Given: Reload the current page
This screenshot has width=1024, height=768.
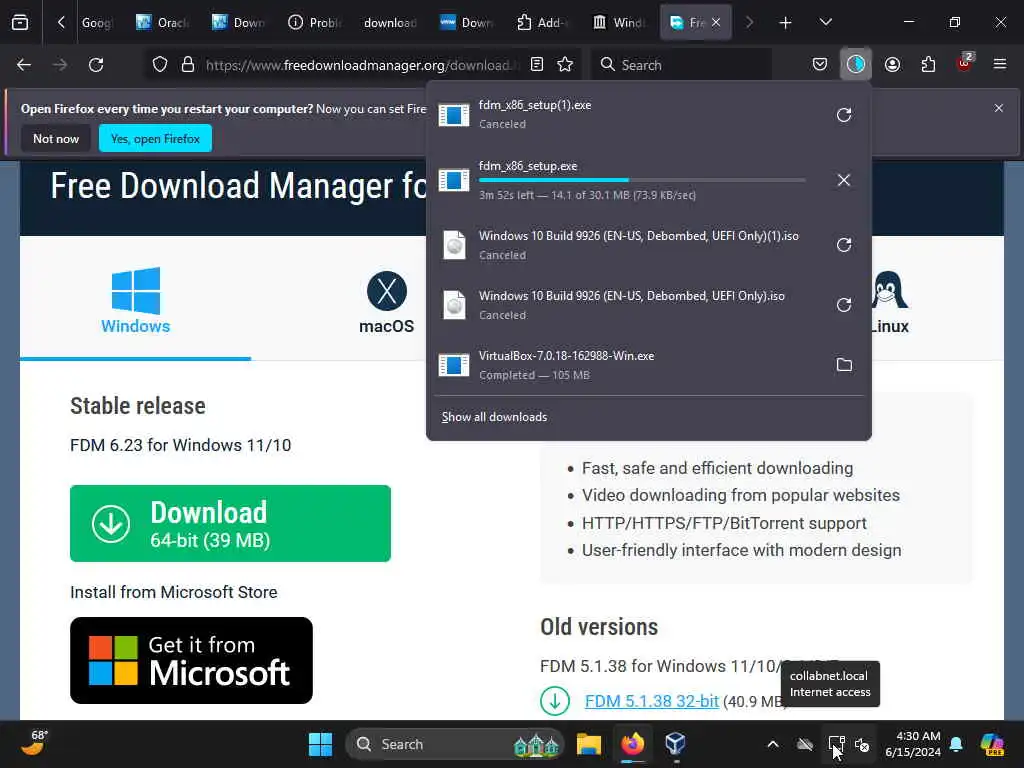Looking at the screenshot, I should point(96,65).
